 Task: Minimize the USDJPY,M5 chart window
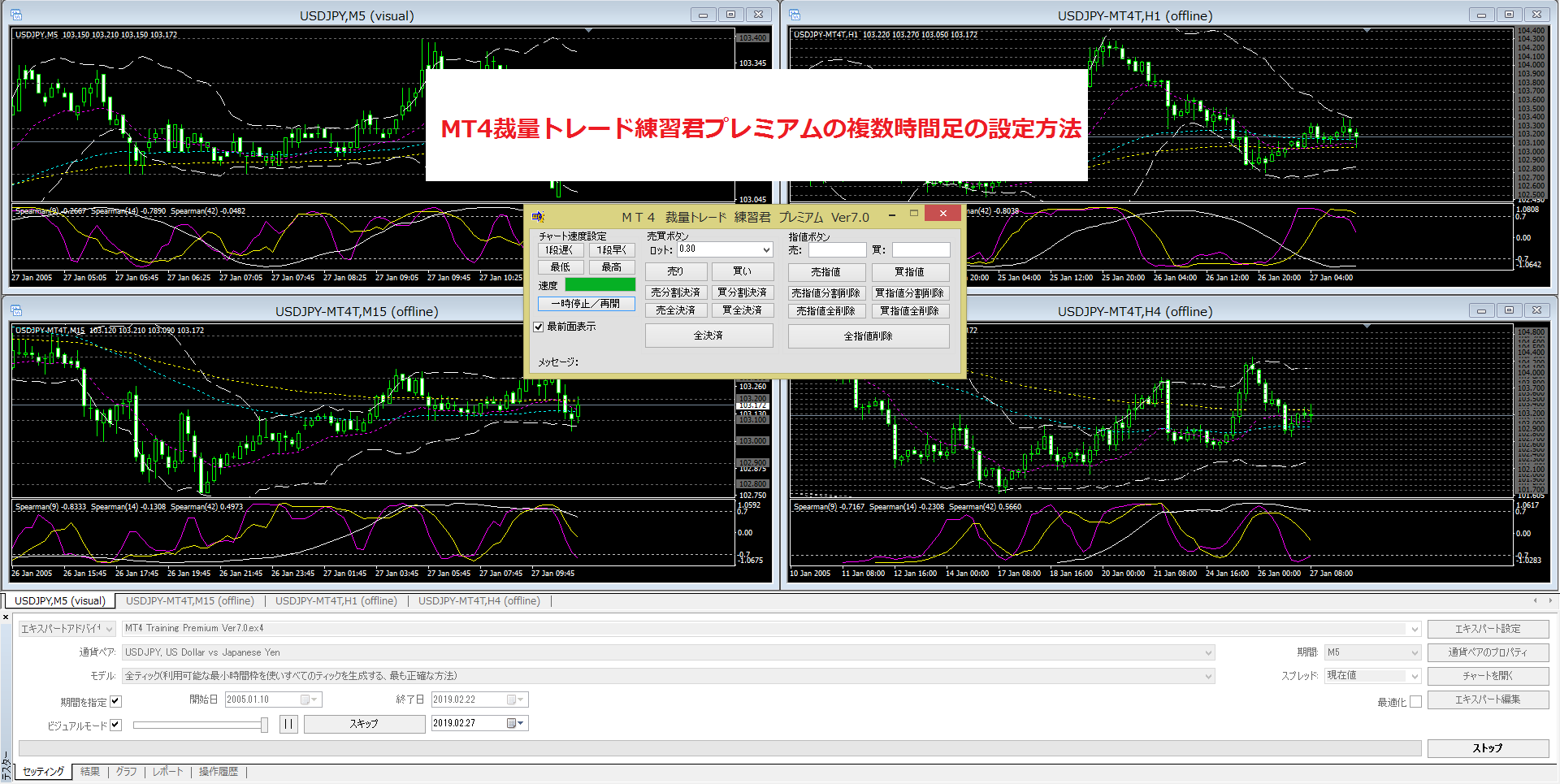(x=704, y=15)
